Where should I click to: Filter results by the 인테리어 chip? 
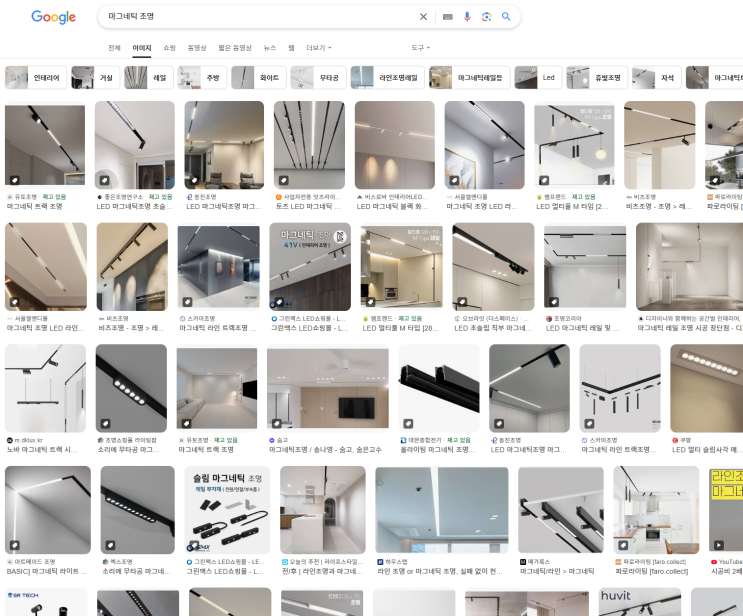tap(36, 78)
